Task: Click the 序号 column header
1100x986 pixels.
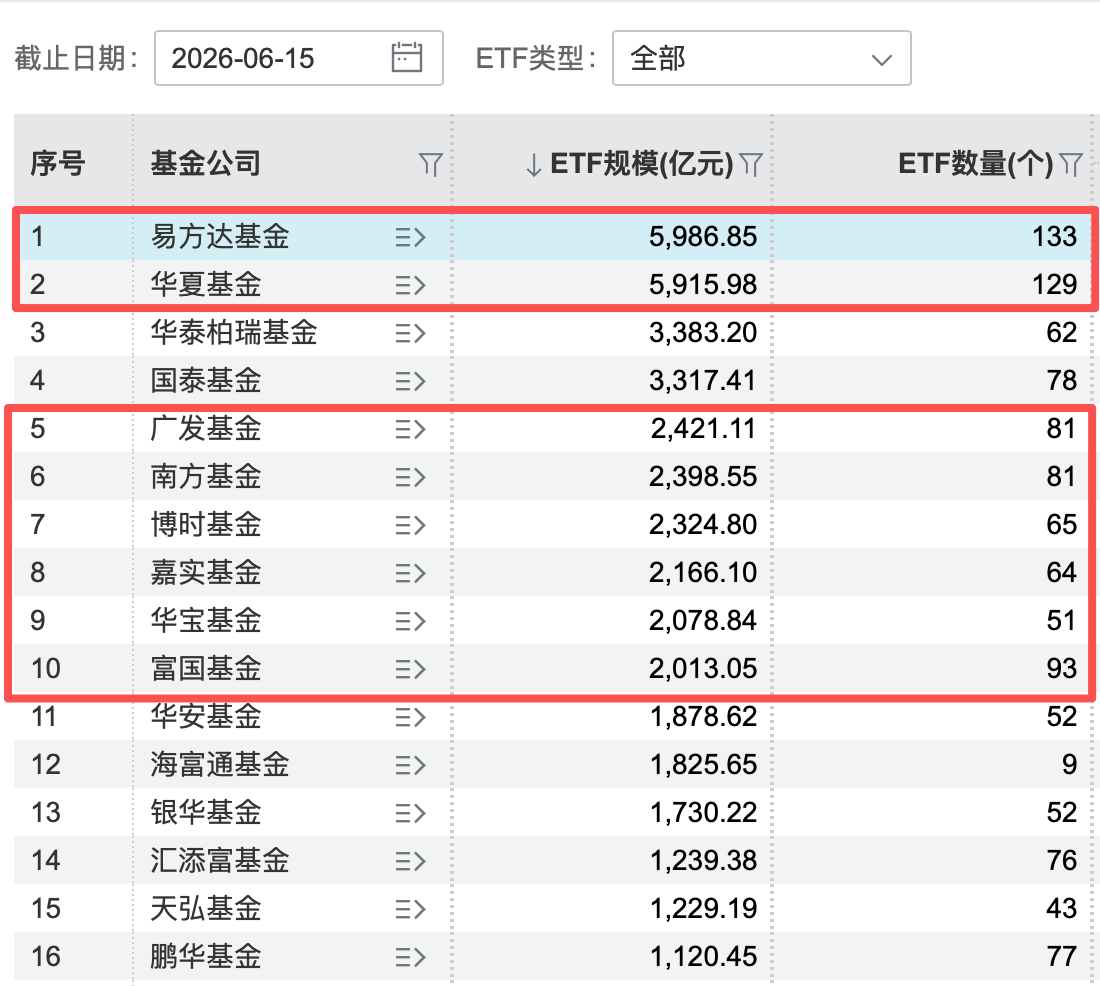Action: (x=58, y=164)
